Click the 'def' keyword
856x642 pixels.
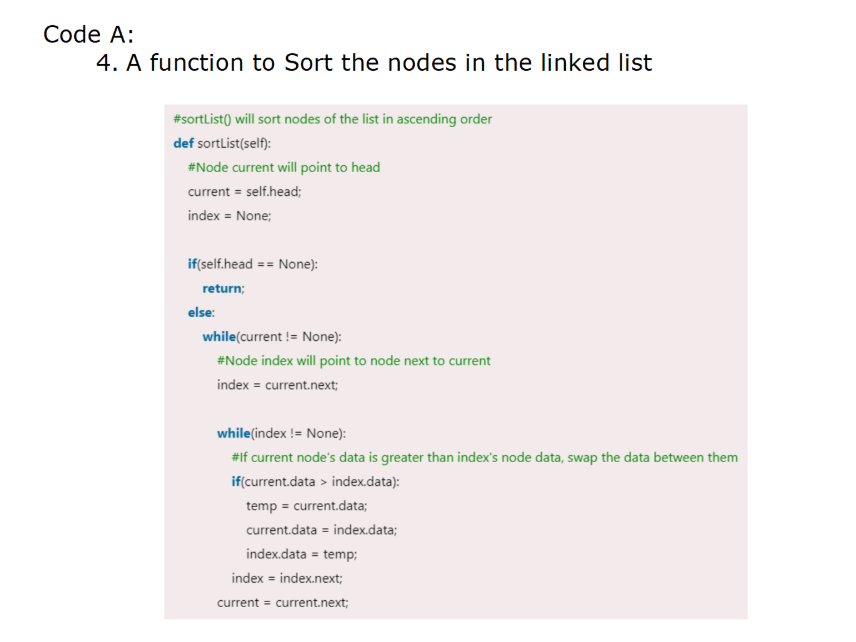183,143
